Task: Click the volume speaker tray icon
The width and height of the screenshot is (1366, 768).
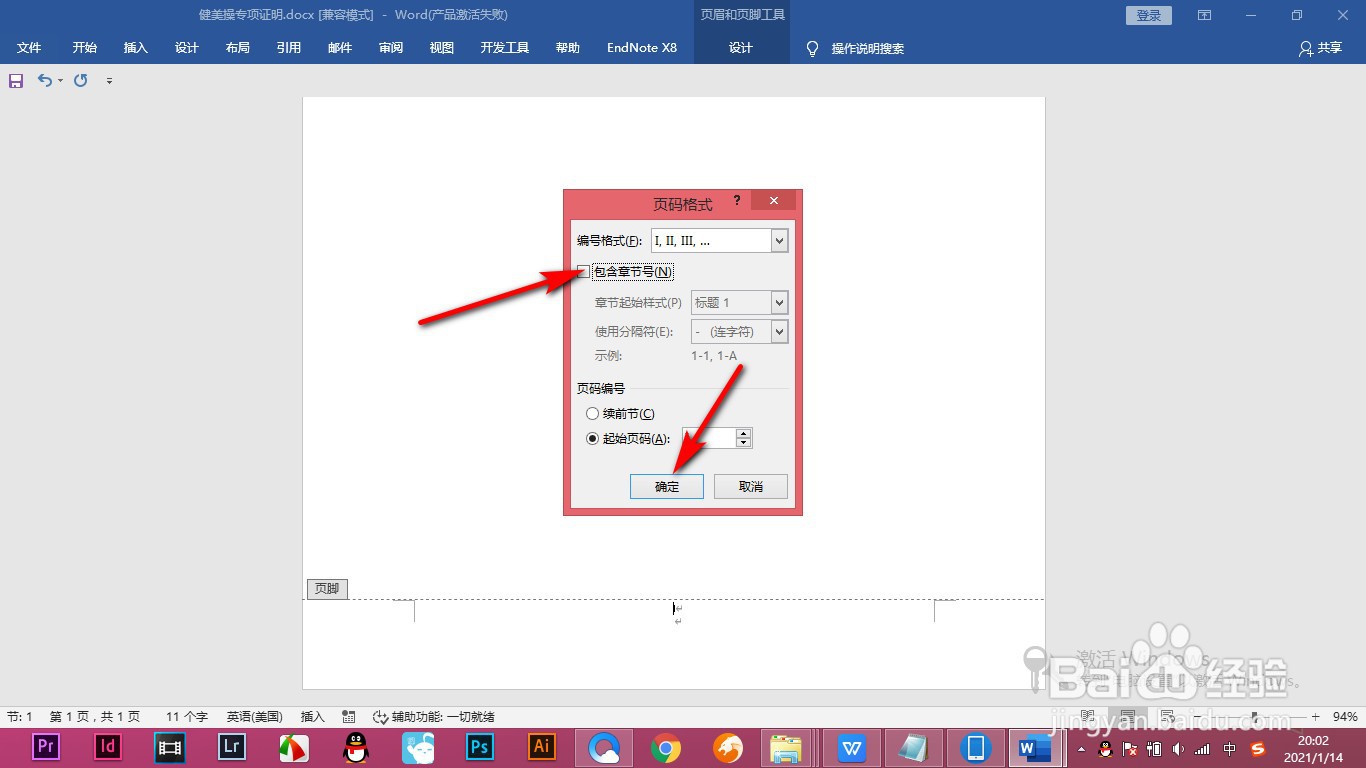Action: (x=1177, y=749)
